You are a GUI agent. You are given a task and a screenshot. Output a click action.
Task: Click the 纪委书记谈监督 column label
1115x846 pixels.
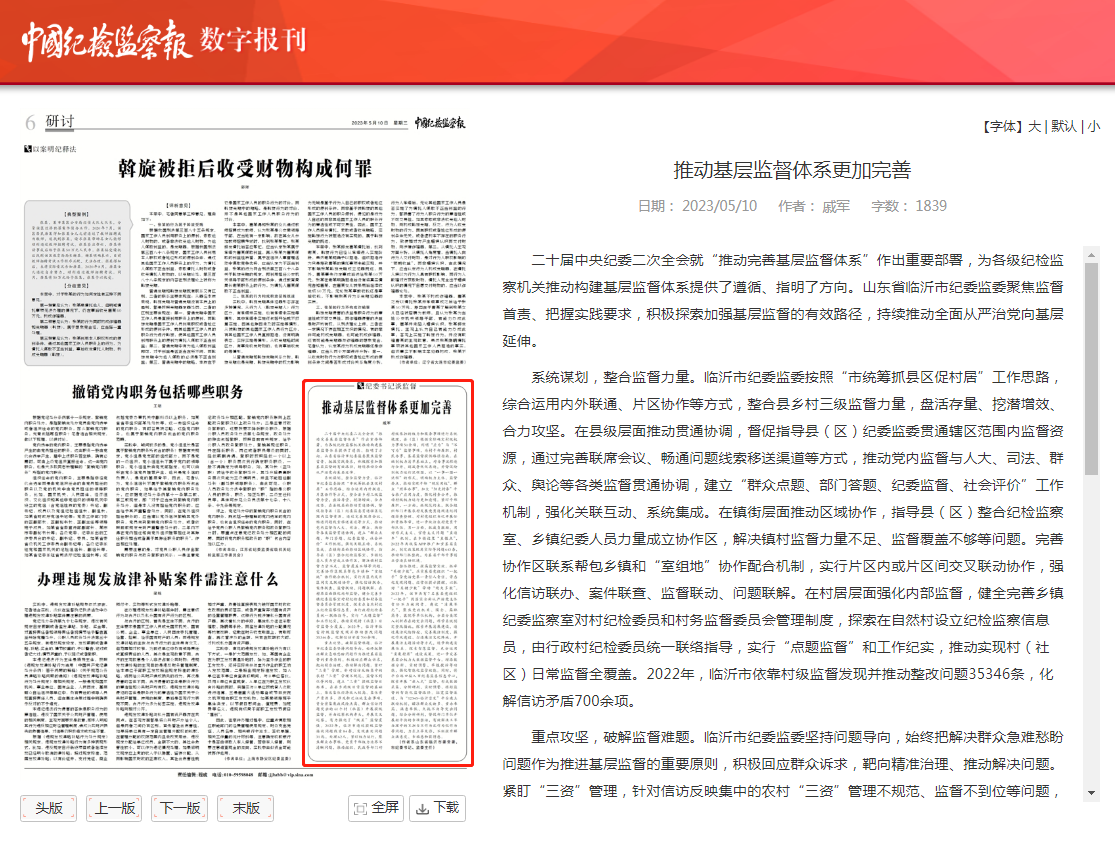coord(387,386)
